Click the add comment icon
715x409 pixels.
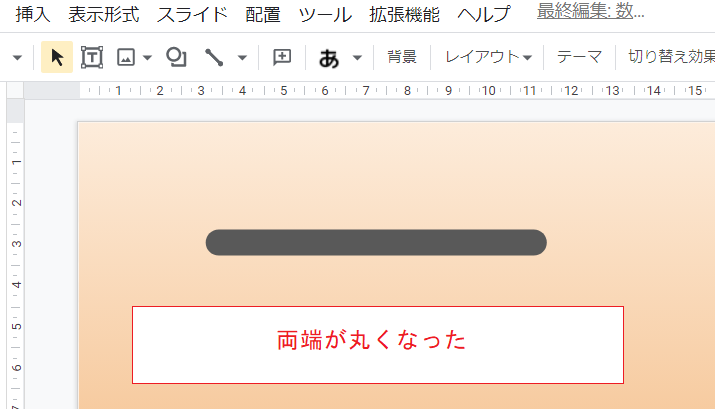pos(282,57)
